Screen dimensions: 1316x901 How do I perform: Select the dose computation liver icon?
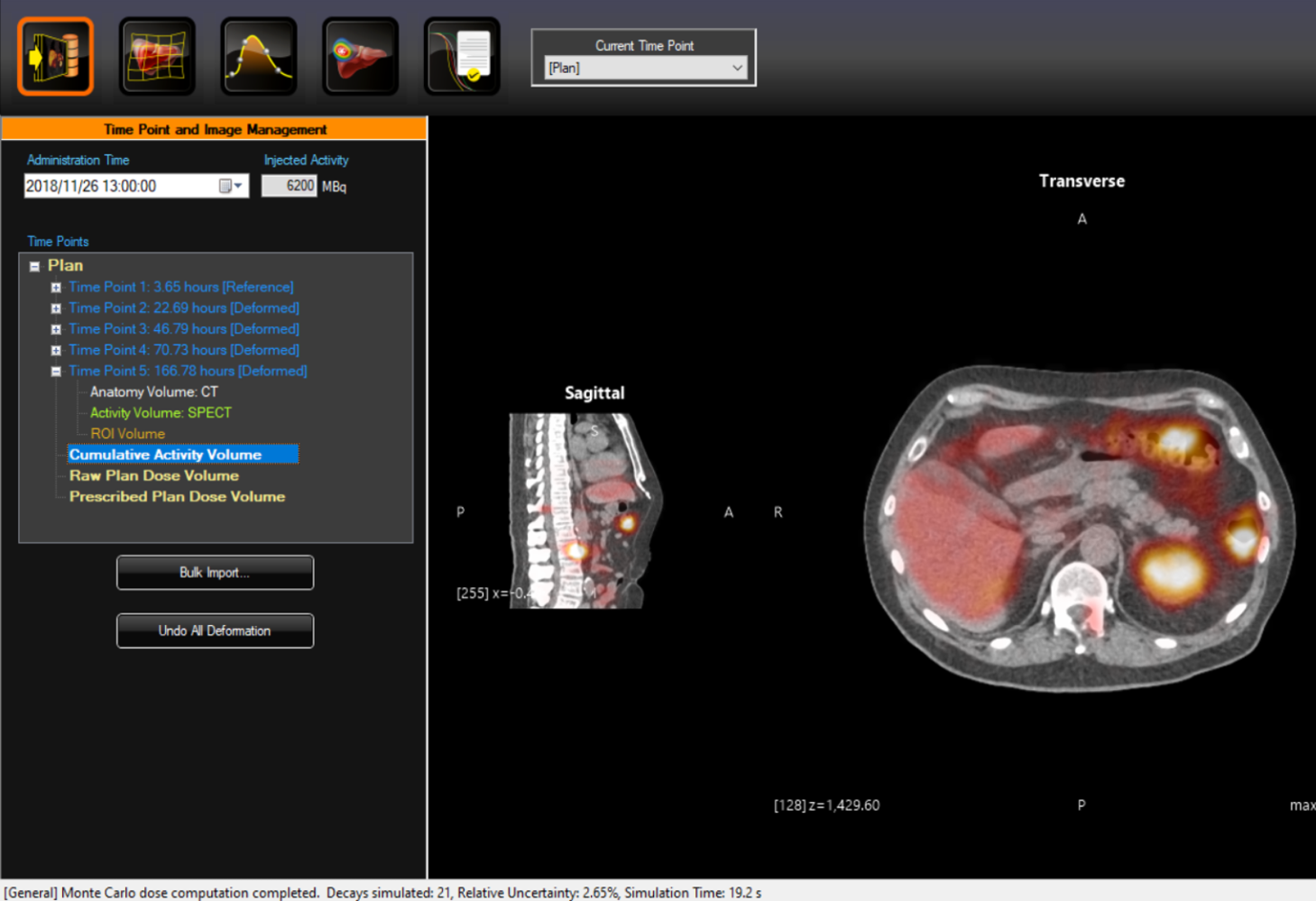click(361, 56)
